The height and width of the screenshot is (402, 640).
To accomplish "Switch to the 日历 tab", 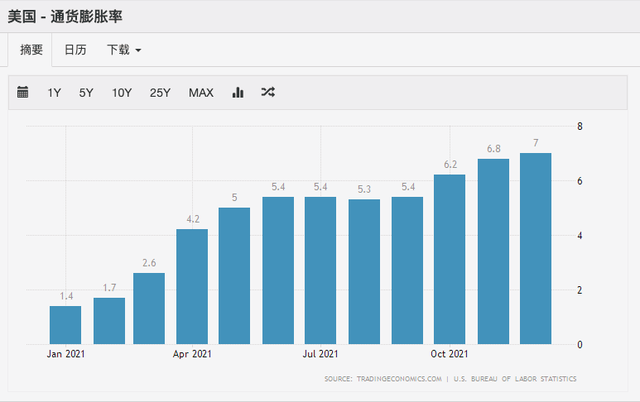I will [76, 50].
